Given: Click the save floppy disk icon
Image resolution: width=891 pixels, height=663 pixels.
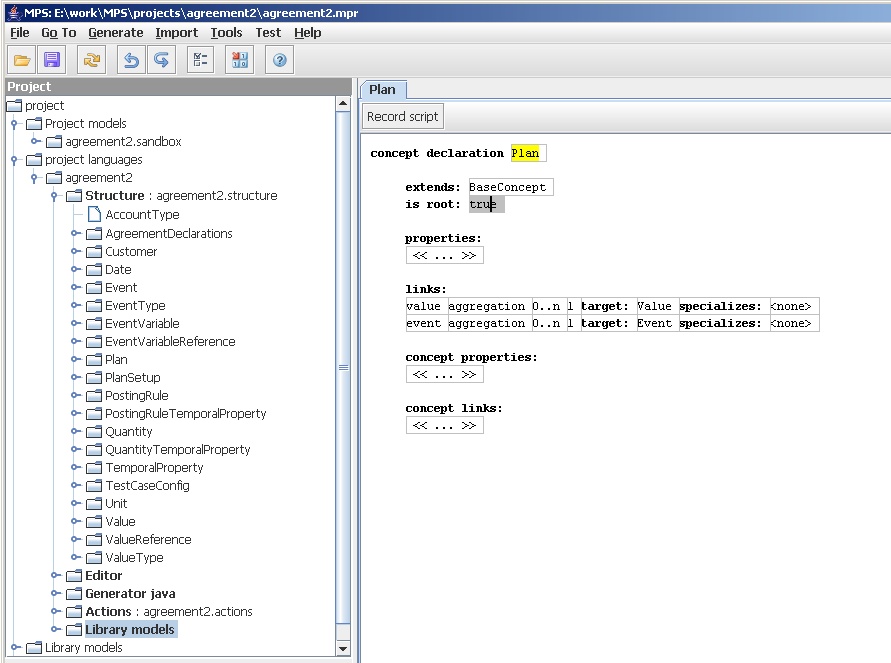Looking at the screenshot, I should [x=52, y=61].
